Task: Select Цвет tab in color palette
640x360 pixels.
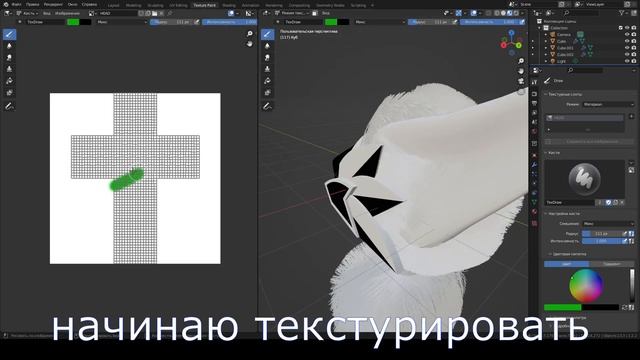Action: 566,264
